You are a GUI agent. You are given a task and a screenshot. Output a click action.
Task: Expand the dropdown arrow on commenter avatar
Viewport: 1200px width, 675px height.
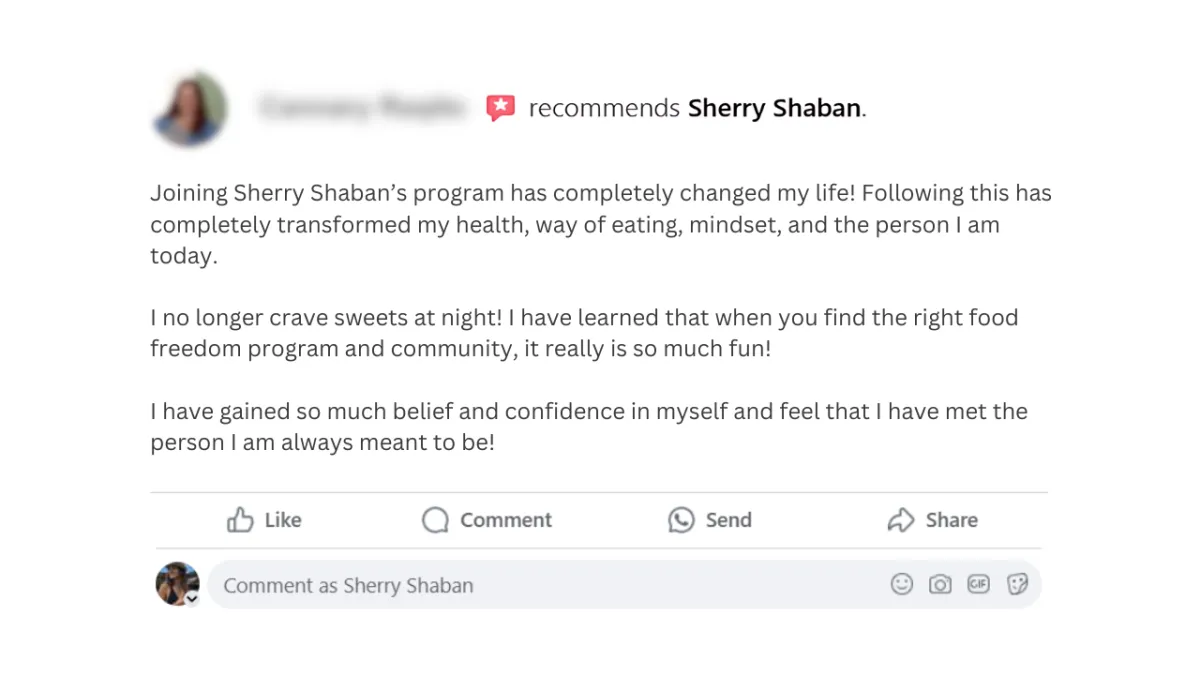click(192, 599)
